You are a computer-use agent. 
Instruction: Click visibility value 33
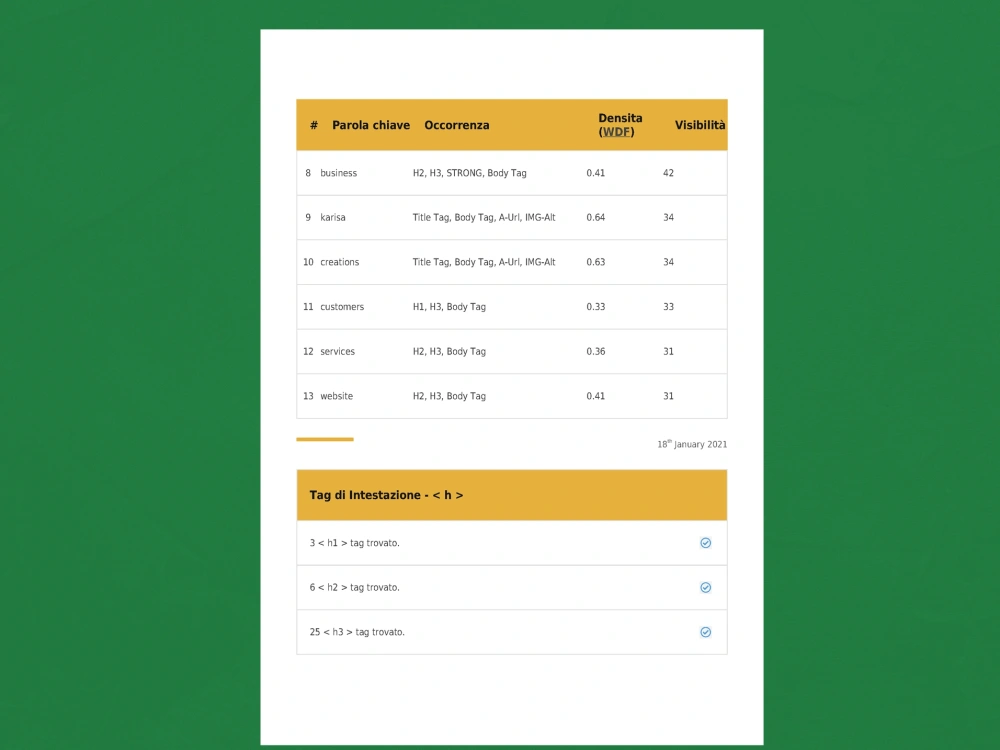(x=668, y=307)
